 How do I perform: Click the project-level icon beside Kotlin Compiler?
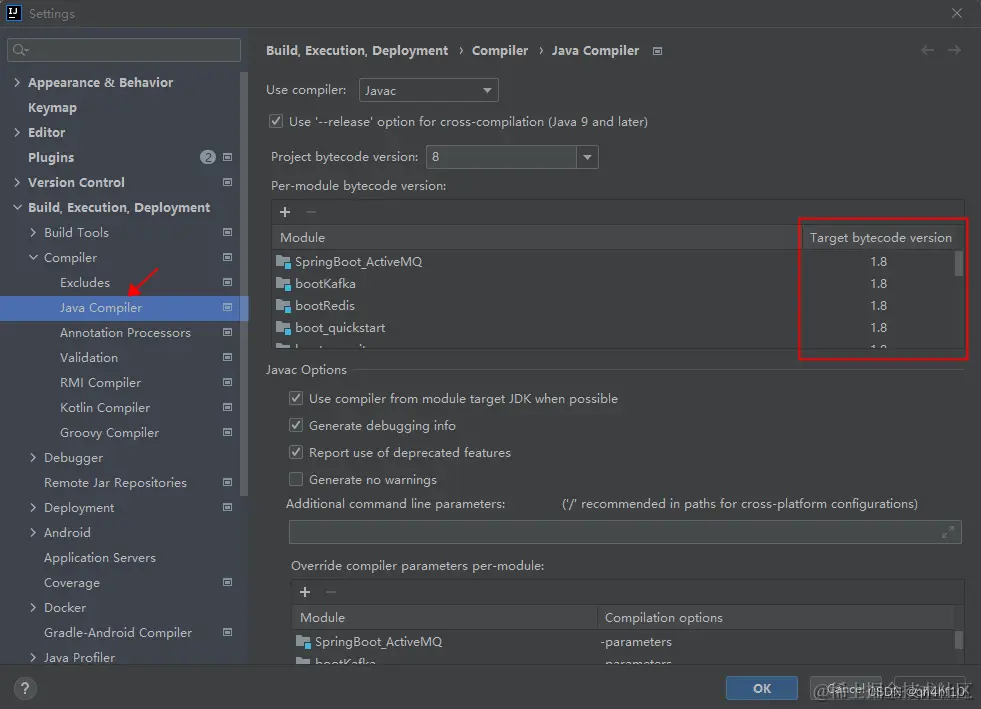tap(227, 407)
